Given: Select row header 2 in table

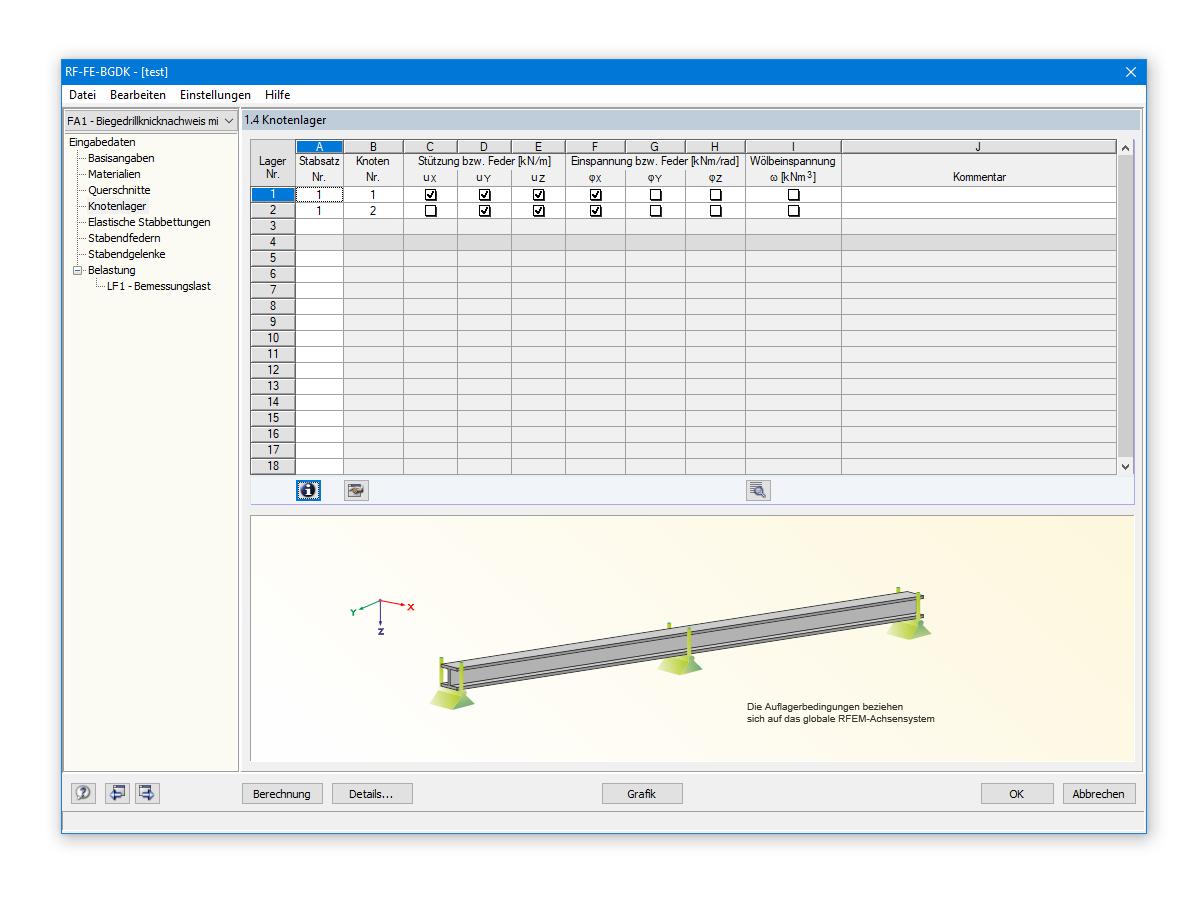Looking at the screenshot, I should tap(273, 211).
